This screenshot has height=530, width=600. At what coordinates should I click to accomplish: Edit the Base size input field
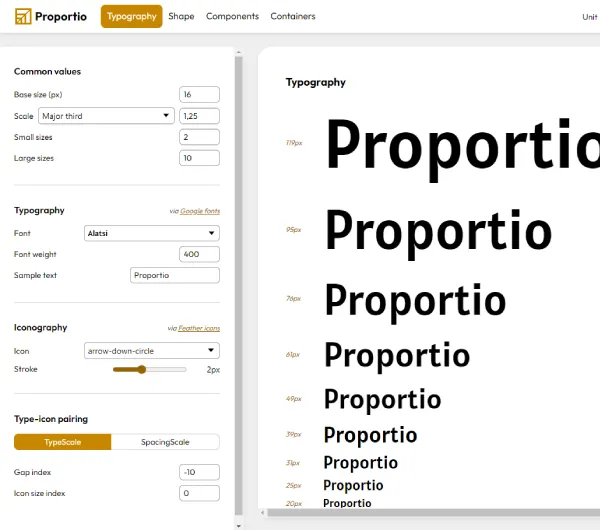click(199, 95)
